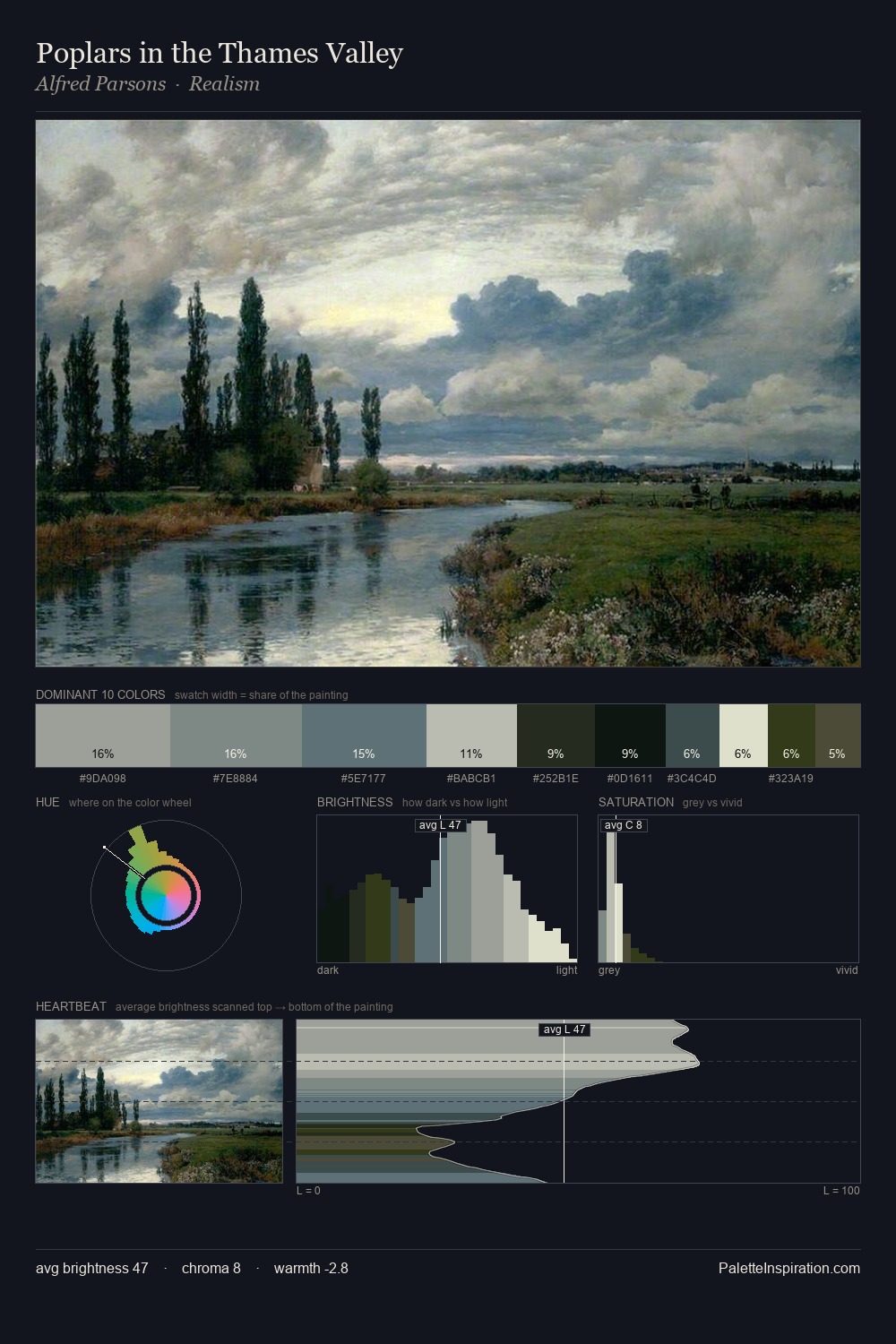The width and height of the screenshot is (896, 1344).
Task: Click 'grey vs vivid' caption
Action: [x=712, y=803]
